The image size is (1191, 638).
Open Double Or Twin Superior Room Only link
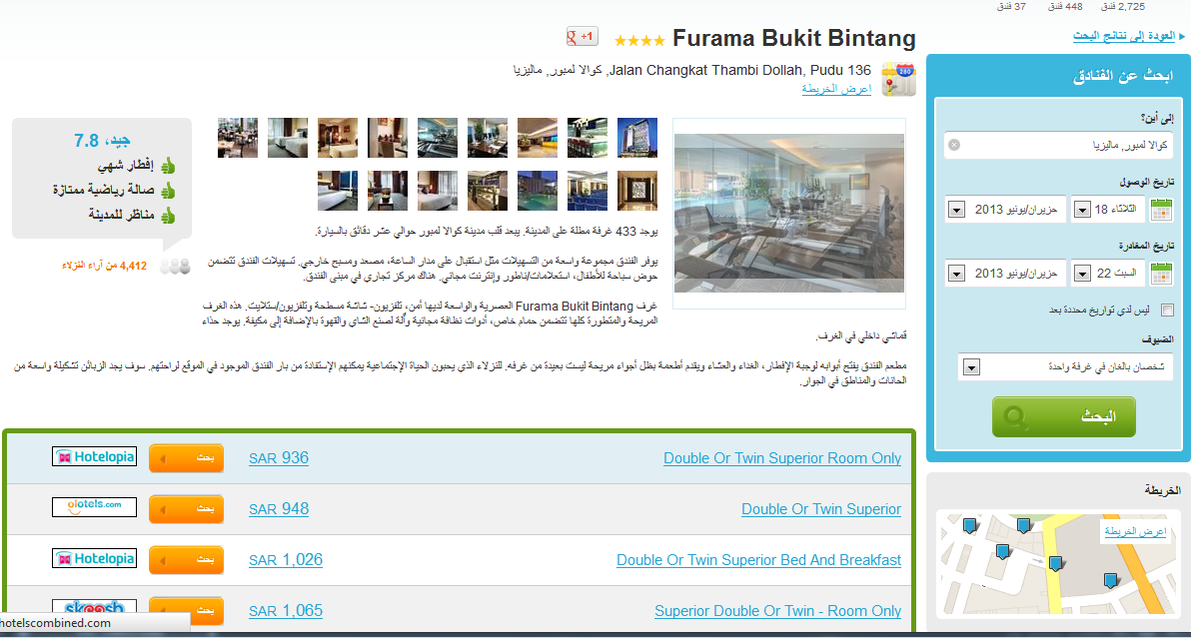[x=782, y=458]
